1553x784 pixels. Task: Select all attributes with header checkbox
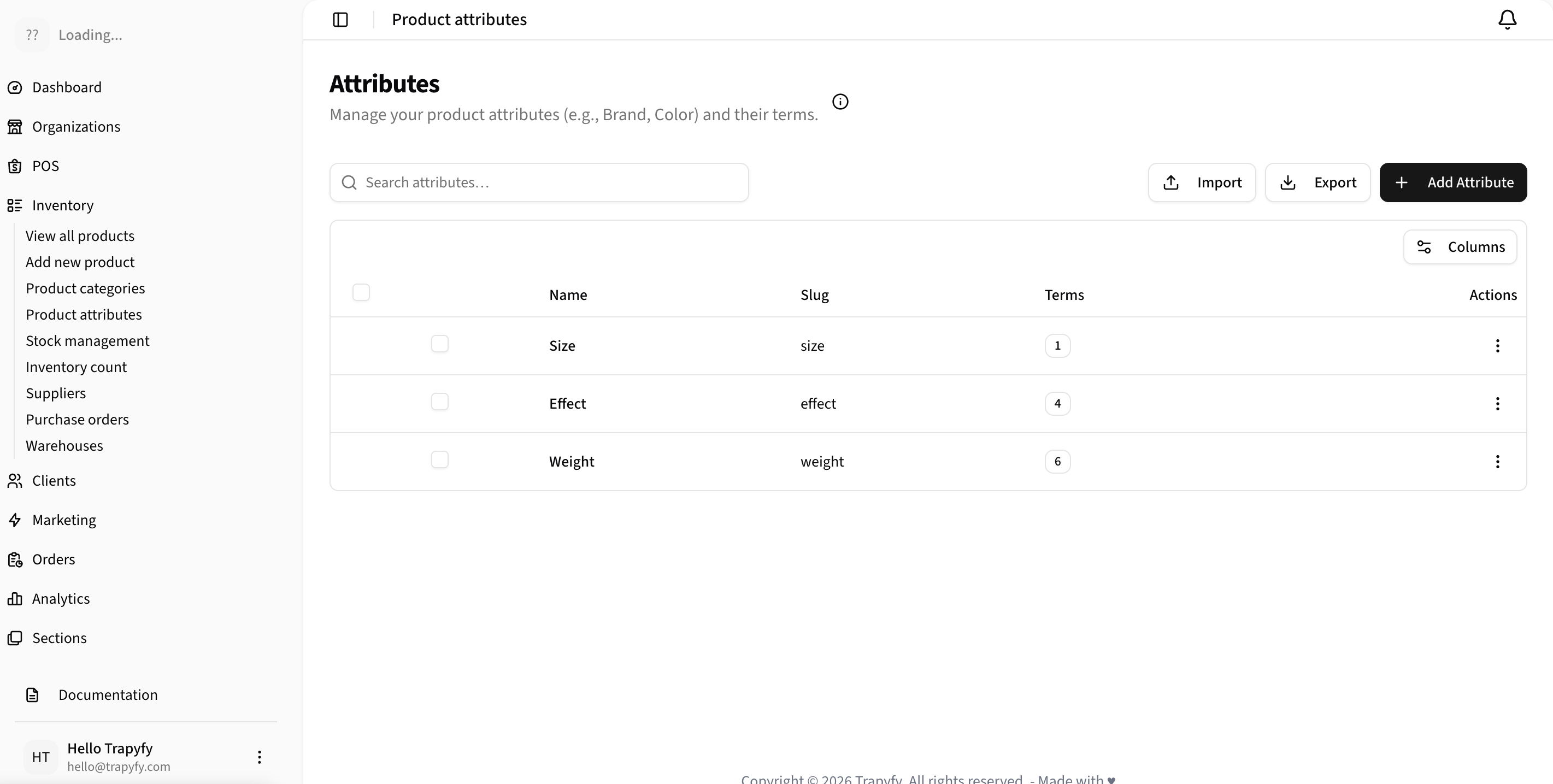361,292
